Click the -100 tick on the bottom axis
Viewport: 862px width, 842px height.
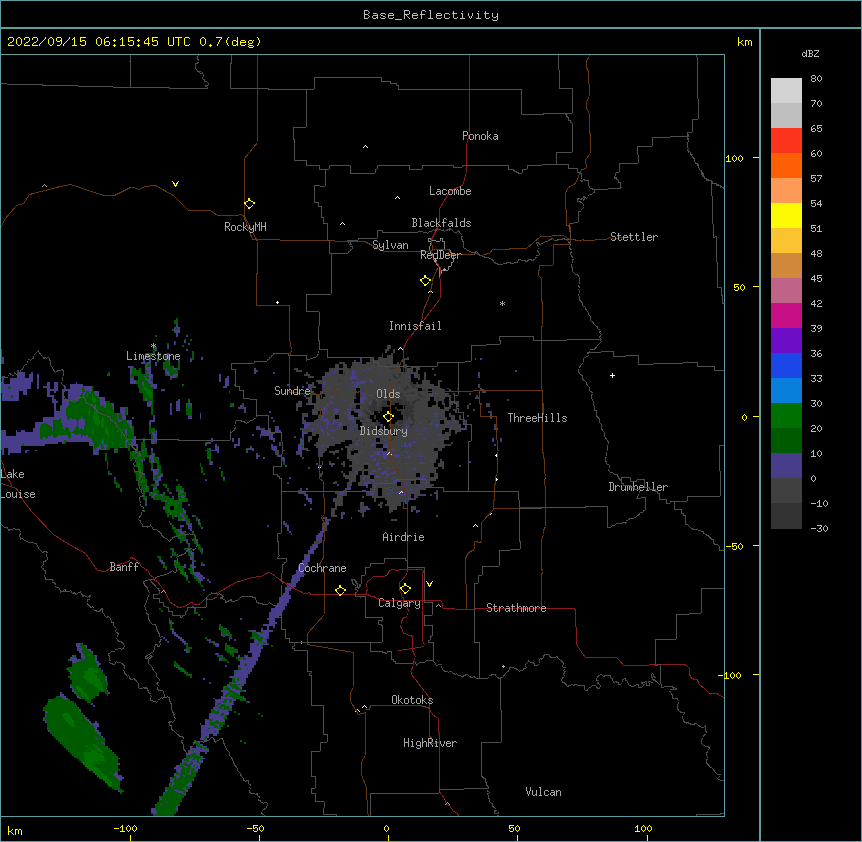(125, 828)
